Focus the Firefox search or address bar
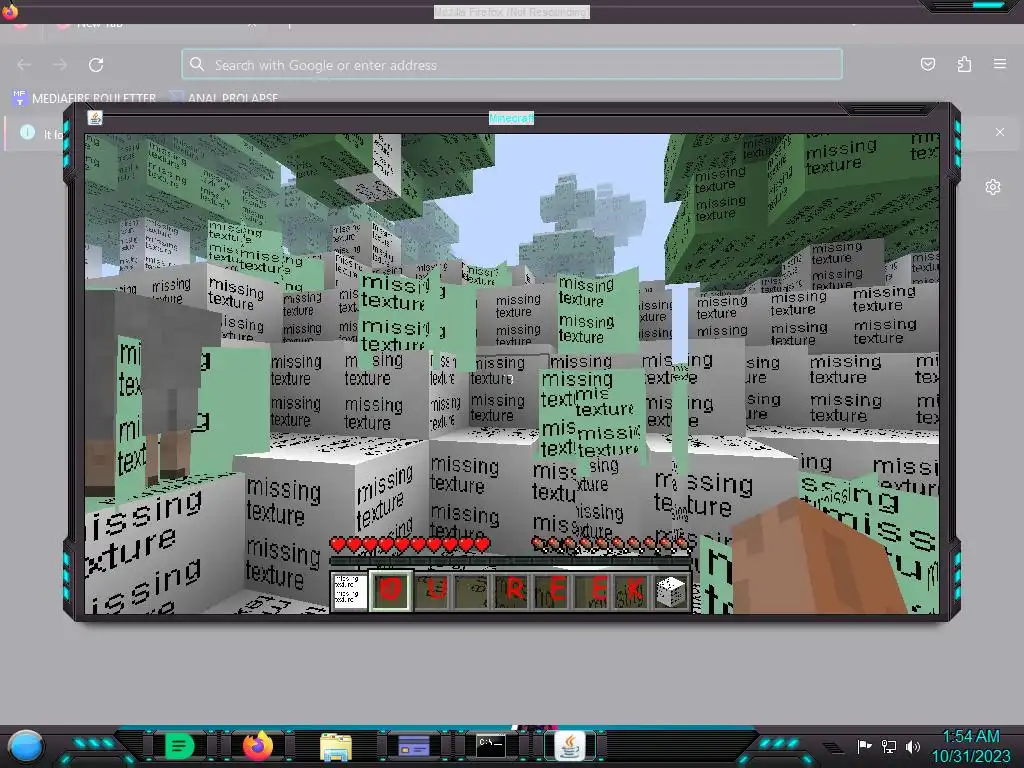 click(x=512, y=65)
